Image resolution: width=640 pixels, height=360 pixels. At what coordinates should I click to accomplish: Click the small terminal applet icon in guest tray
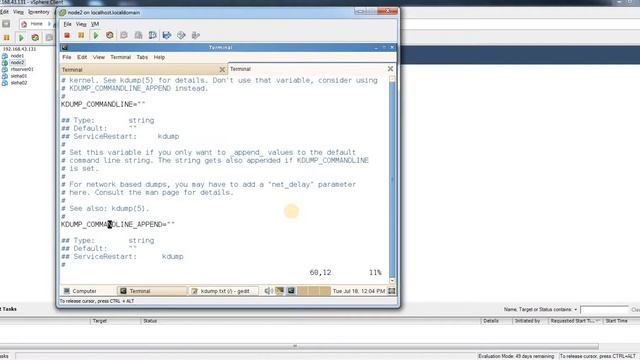pyautogui.click(x=291, y=291)
